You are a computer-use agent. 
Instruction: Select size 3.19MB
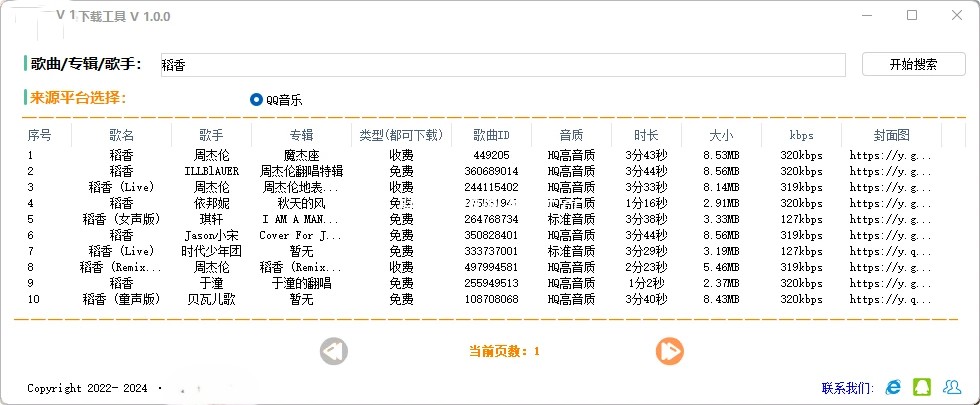tap(721, 252)
